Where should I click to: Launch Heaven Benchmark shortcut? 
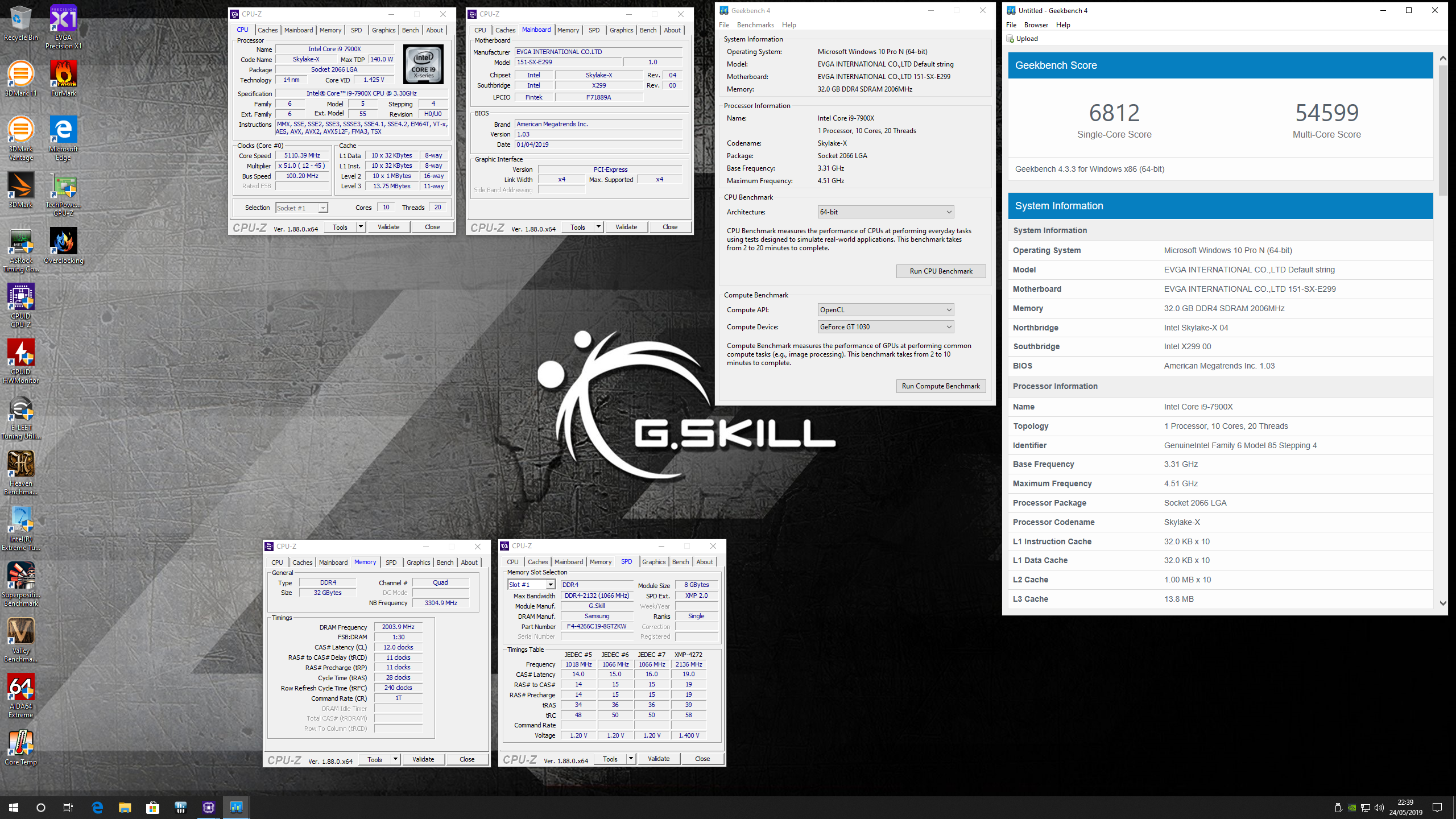[x=20, y=473]
